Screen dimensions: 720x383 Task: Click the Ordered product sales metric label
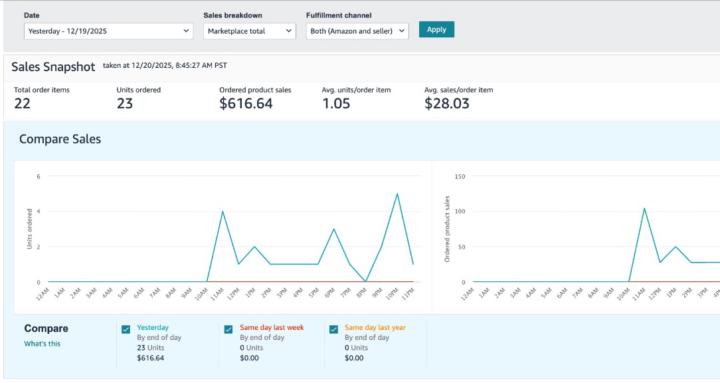[255, 90]
